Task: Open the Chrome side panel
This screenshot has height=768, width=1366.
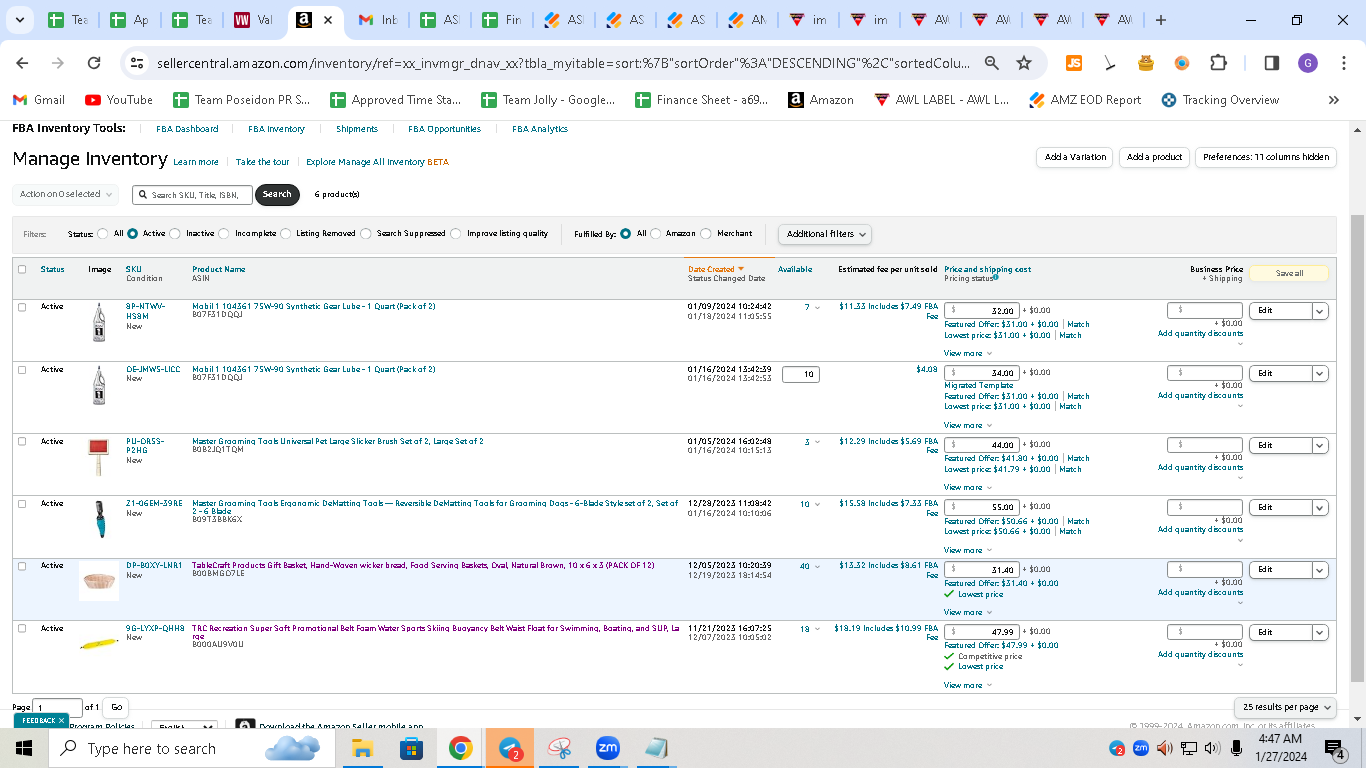Action: [1272, 63]
